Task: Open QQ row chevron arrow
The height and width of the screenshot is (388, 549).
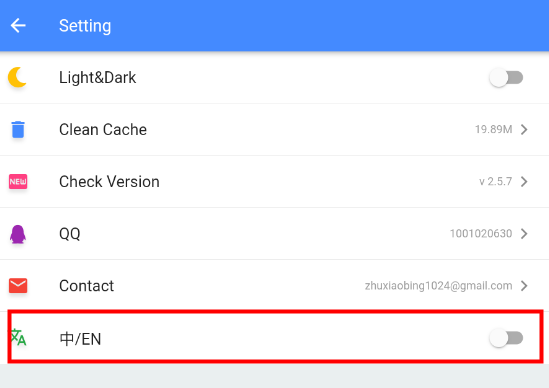Action: pyautogui.click(x=524, y=234)
